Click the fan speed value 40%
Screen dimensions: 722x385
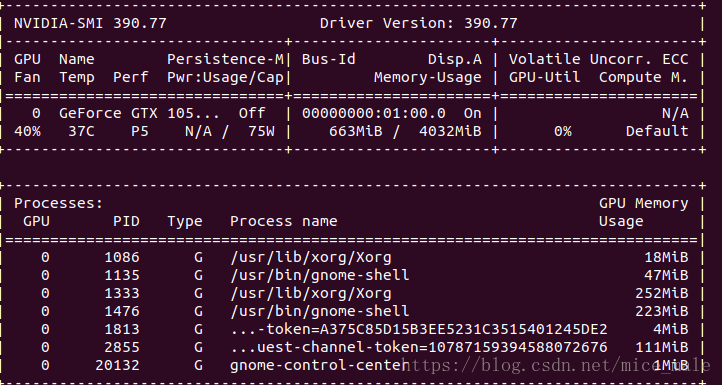click(x=27, y=131)
